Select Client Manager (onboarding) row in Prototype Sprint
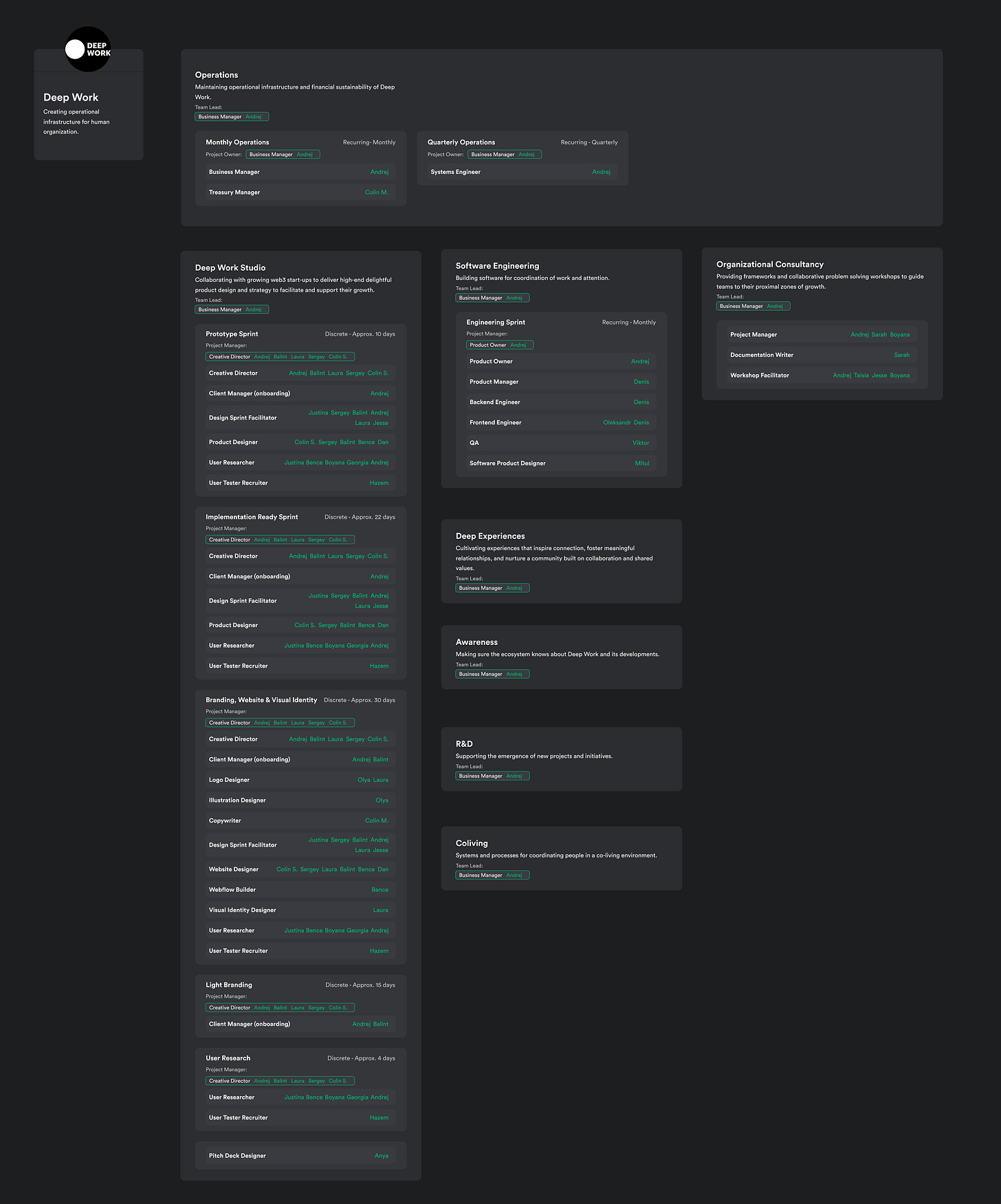 coord(300,393)
